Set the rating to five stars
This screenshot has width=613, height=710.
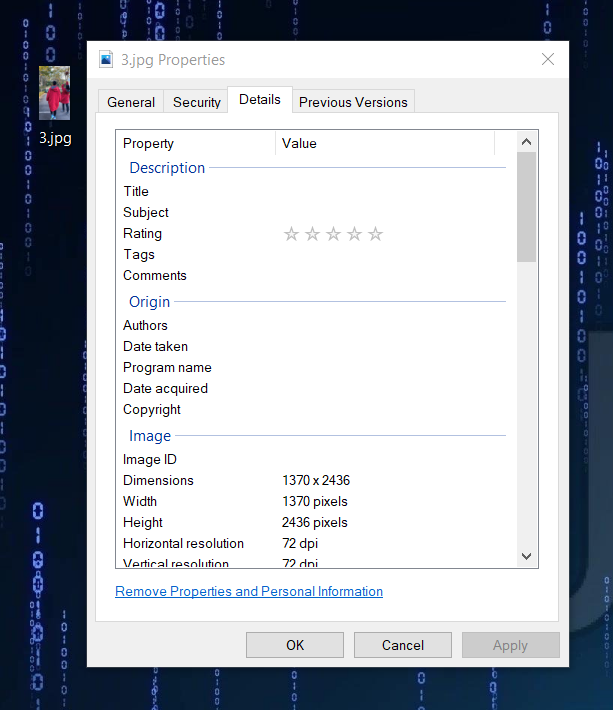click(375, 234)
